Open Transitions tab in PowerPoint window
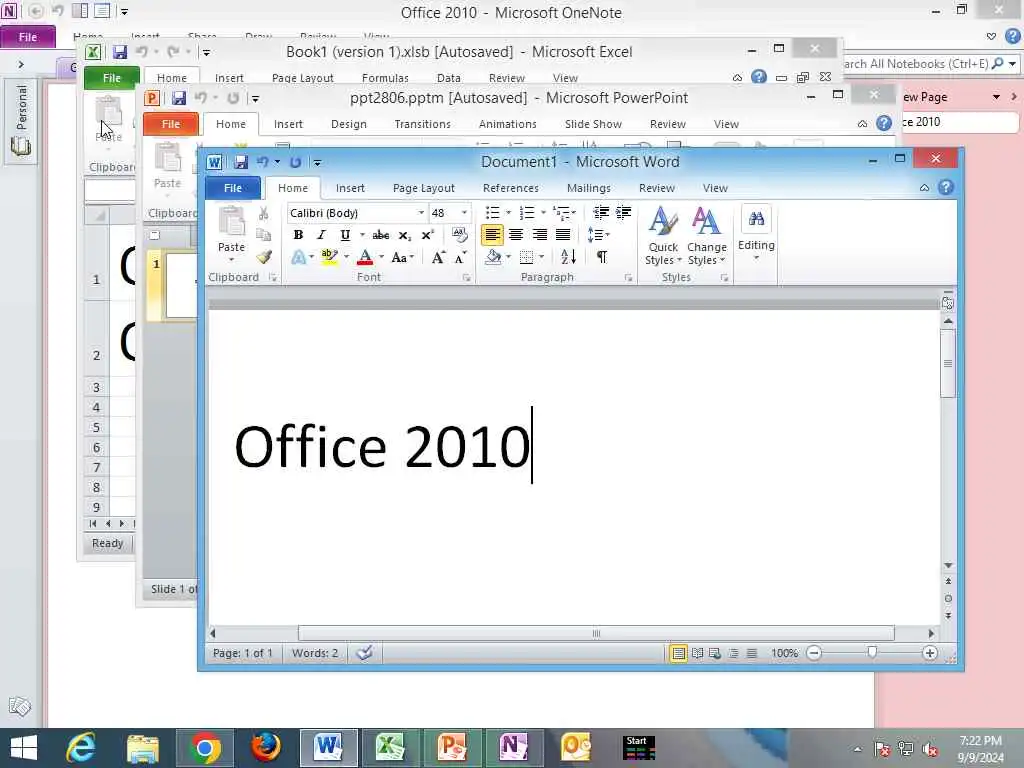 [422, 124]
